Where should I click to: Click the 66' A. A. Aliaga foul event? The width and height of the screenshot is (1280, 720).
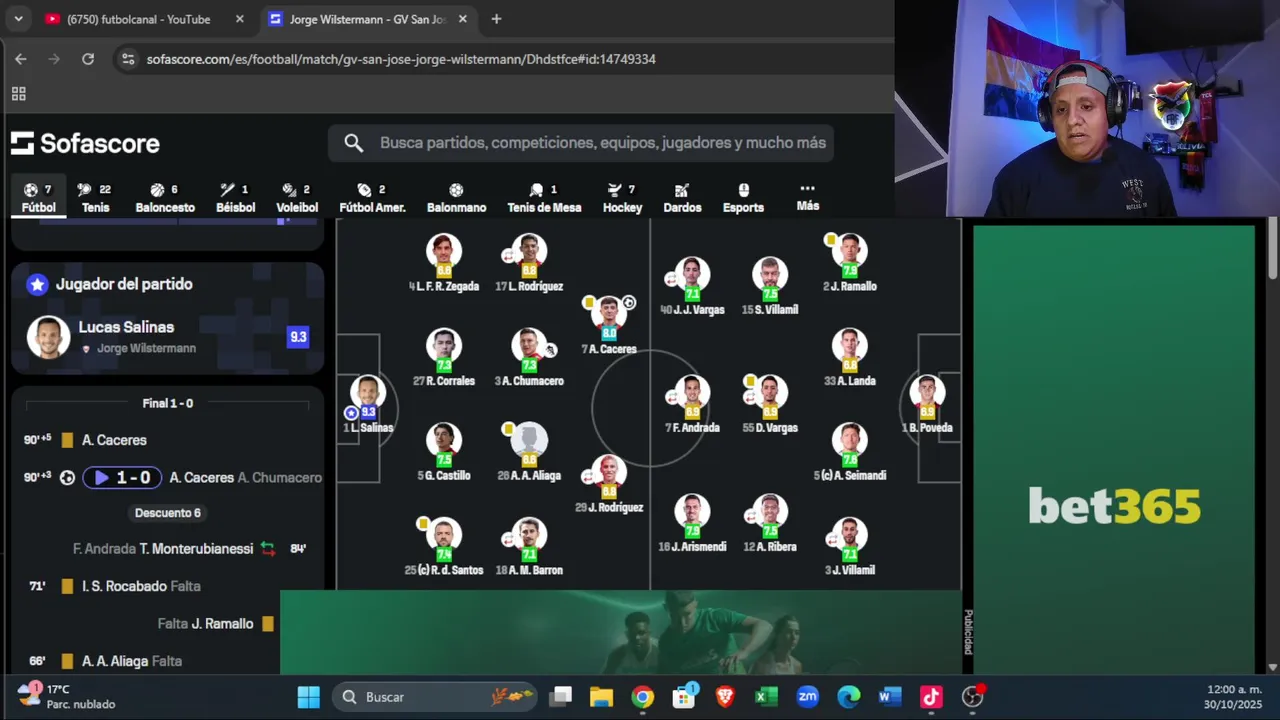[168, 661]
